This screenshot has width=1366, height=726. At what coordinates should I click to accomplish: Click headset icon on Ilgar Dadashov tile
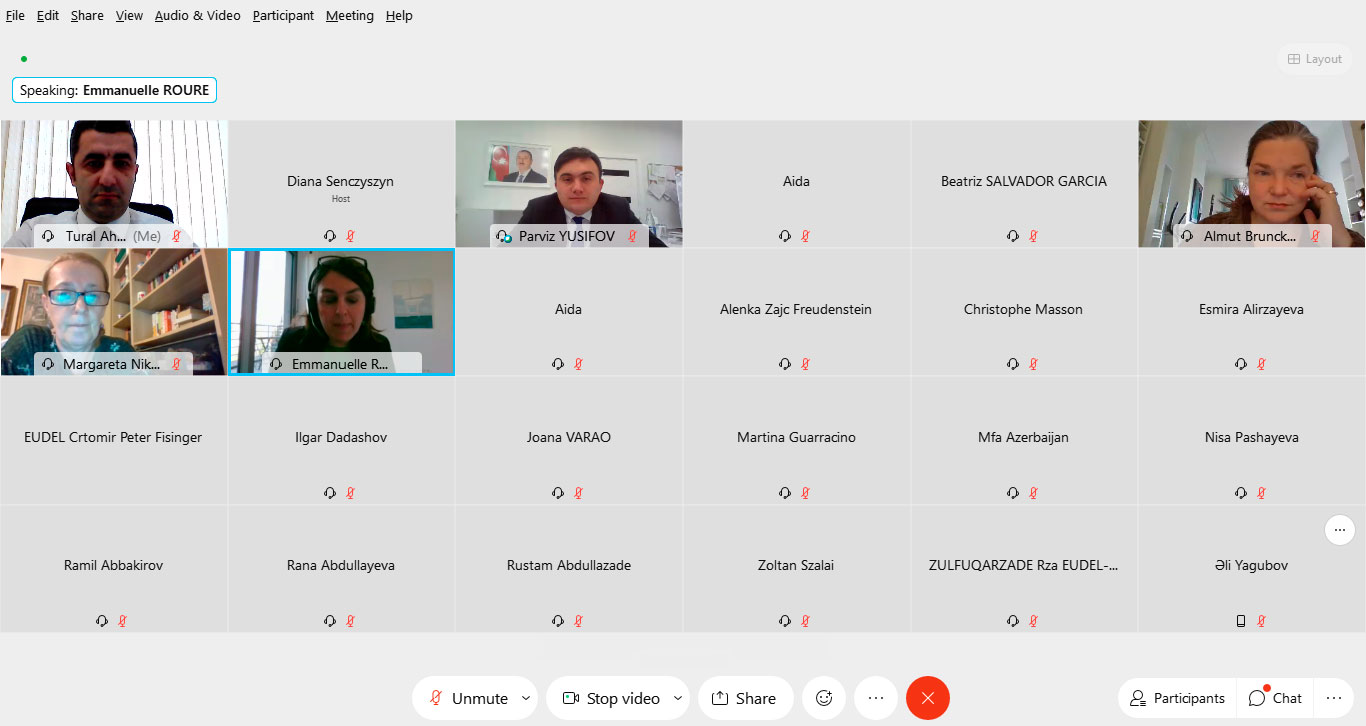pos(330,492)
